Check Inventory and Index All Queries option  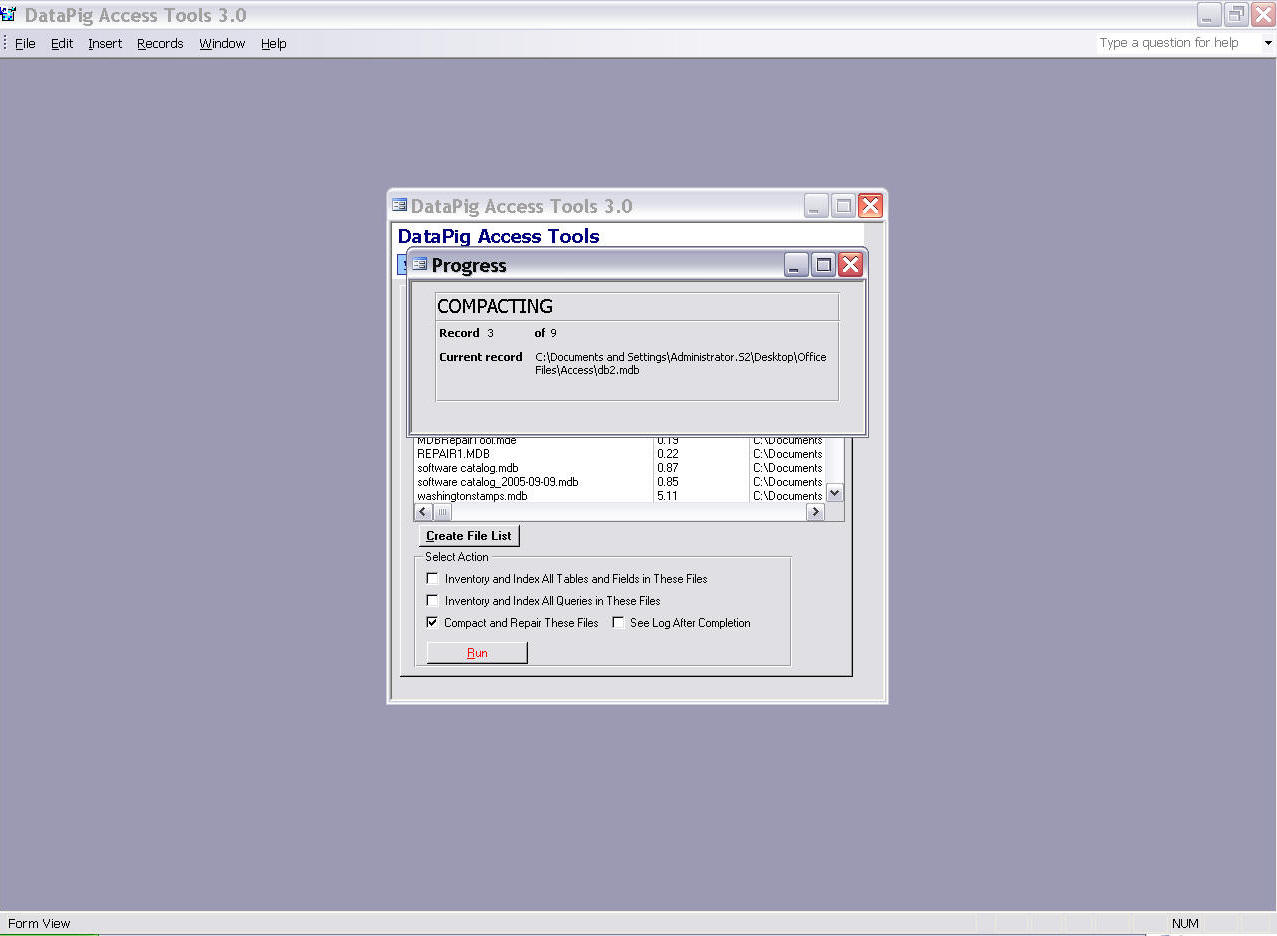pos(432,601)
